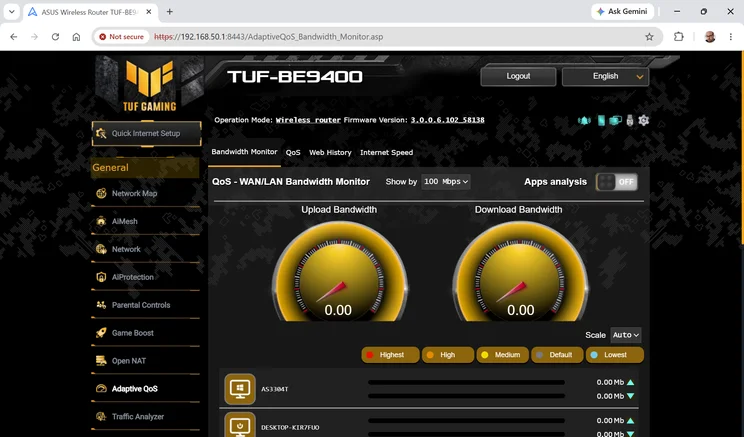Viewport: 744px width, 437px height.
Task: Click the gear status icon
Action: click(x=643, y=120)
